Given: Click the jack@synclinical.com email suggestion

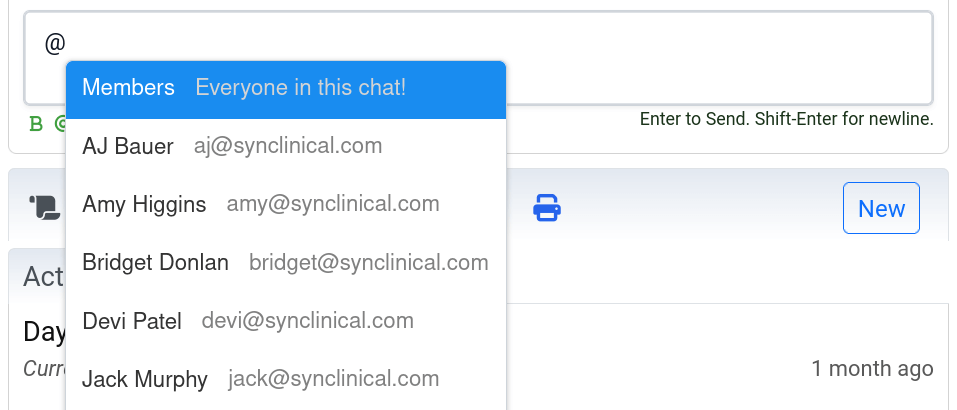Looking at the screenshot, I should pos(334,380).
